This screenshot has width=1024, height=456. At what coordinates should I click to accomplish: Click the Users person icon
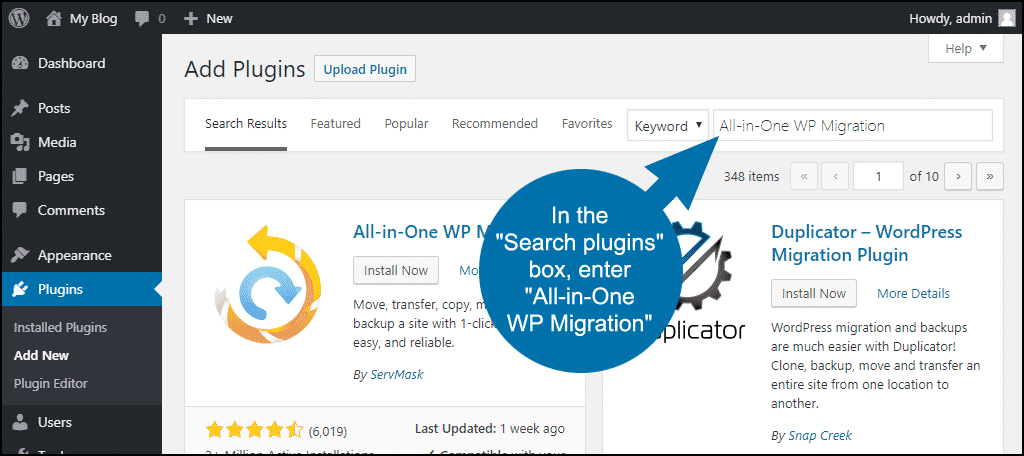[x=20, y=423]
